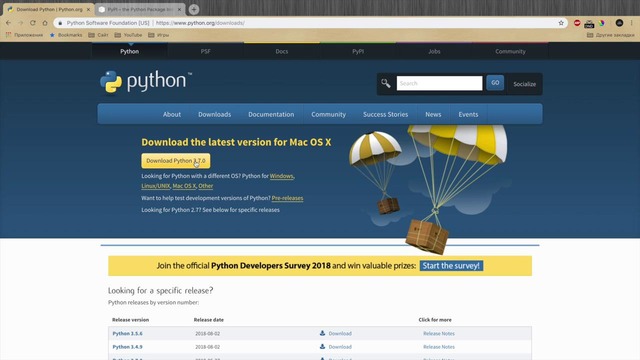
Task: Open the Игры bookmarks folder
Action: click(158, 35)
